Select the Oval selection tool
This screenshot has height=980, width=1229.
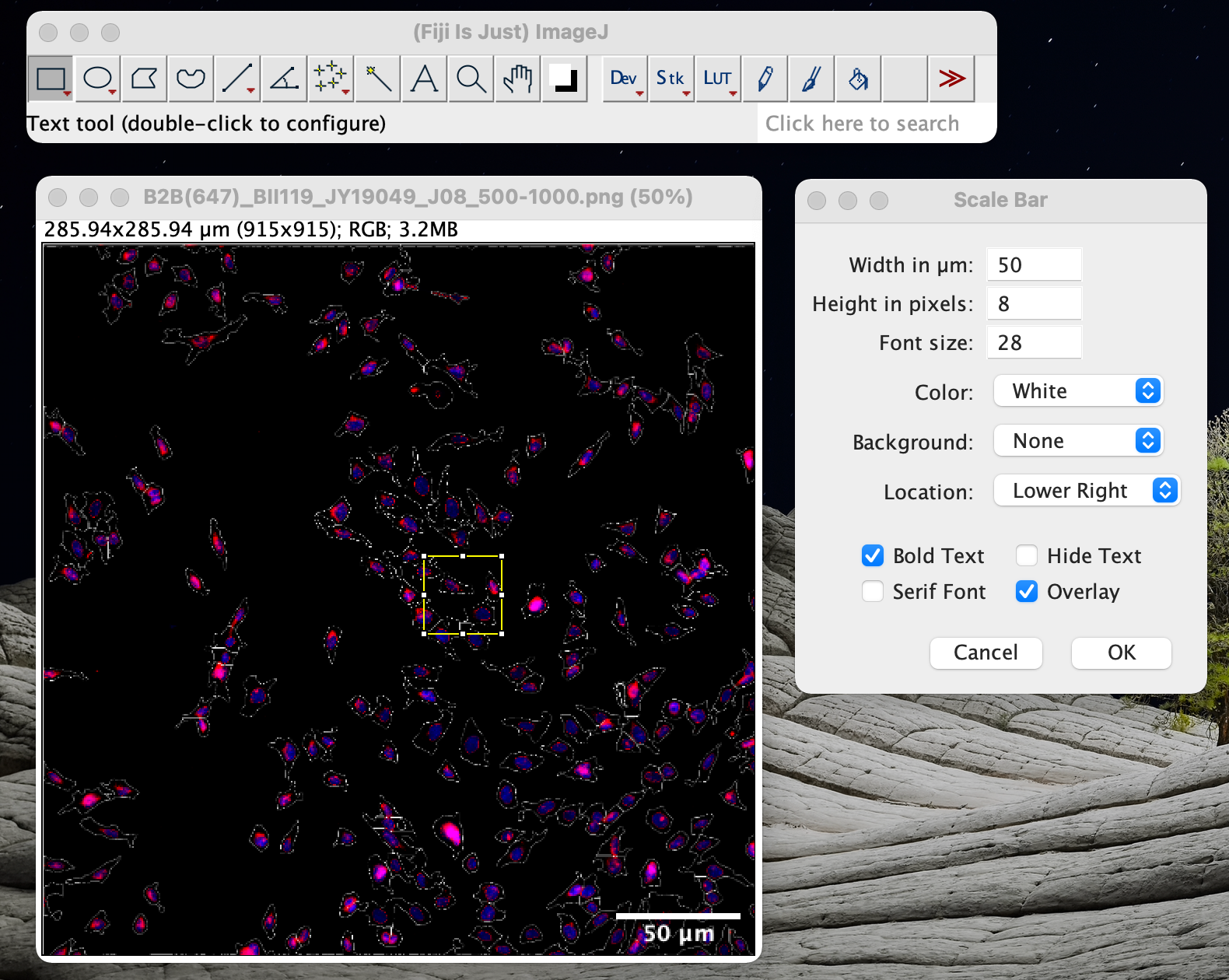click(97, 79)
